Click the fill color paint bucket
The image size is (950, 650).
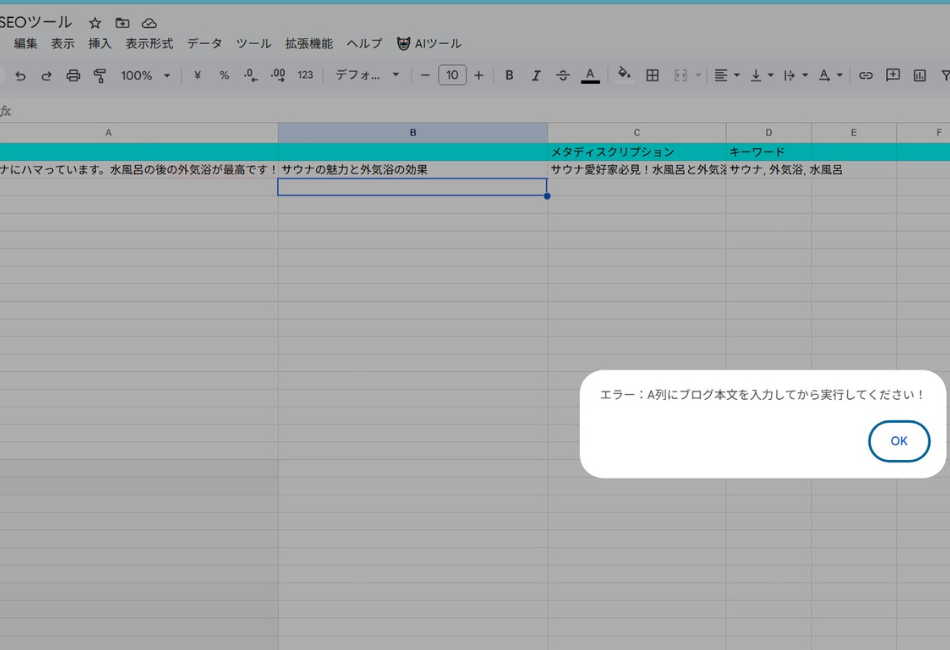coord(624,74)
